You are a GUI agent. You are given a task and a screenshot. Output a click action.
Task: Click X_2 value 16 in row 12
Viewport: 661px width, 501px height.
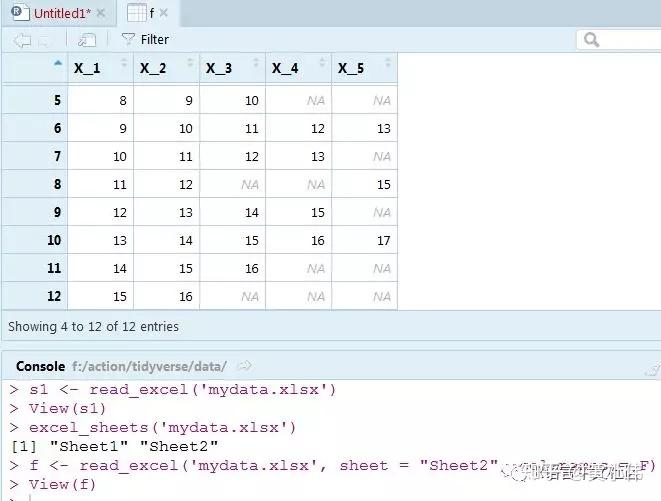[x=185, y=296]
